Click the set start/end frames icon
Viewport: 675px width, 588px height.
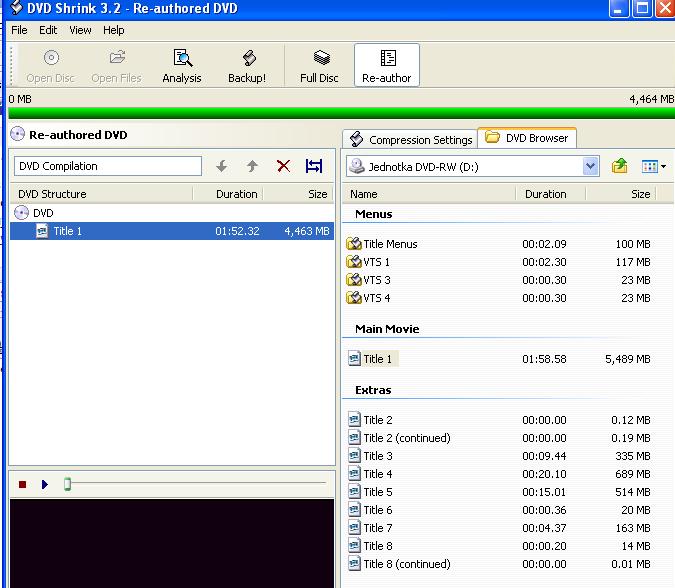(x=314, y=166)
